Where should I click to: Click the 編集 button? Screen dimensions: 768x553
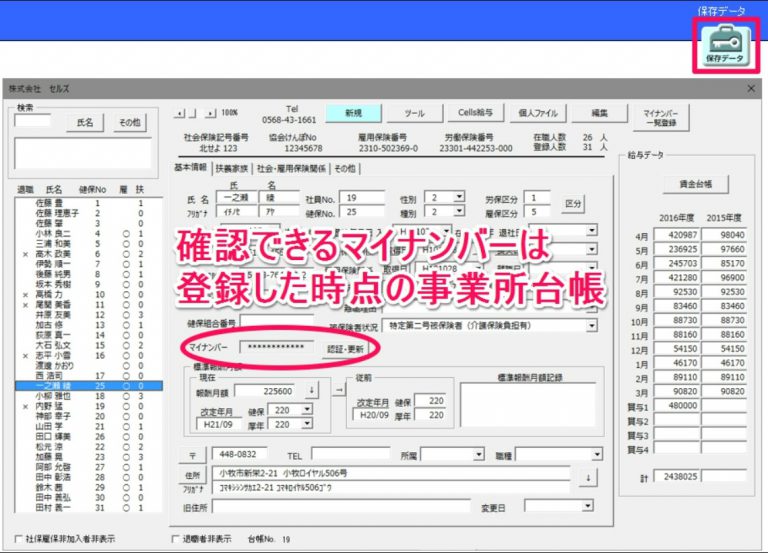pyautogui.click(x=600, y=113)
